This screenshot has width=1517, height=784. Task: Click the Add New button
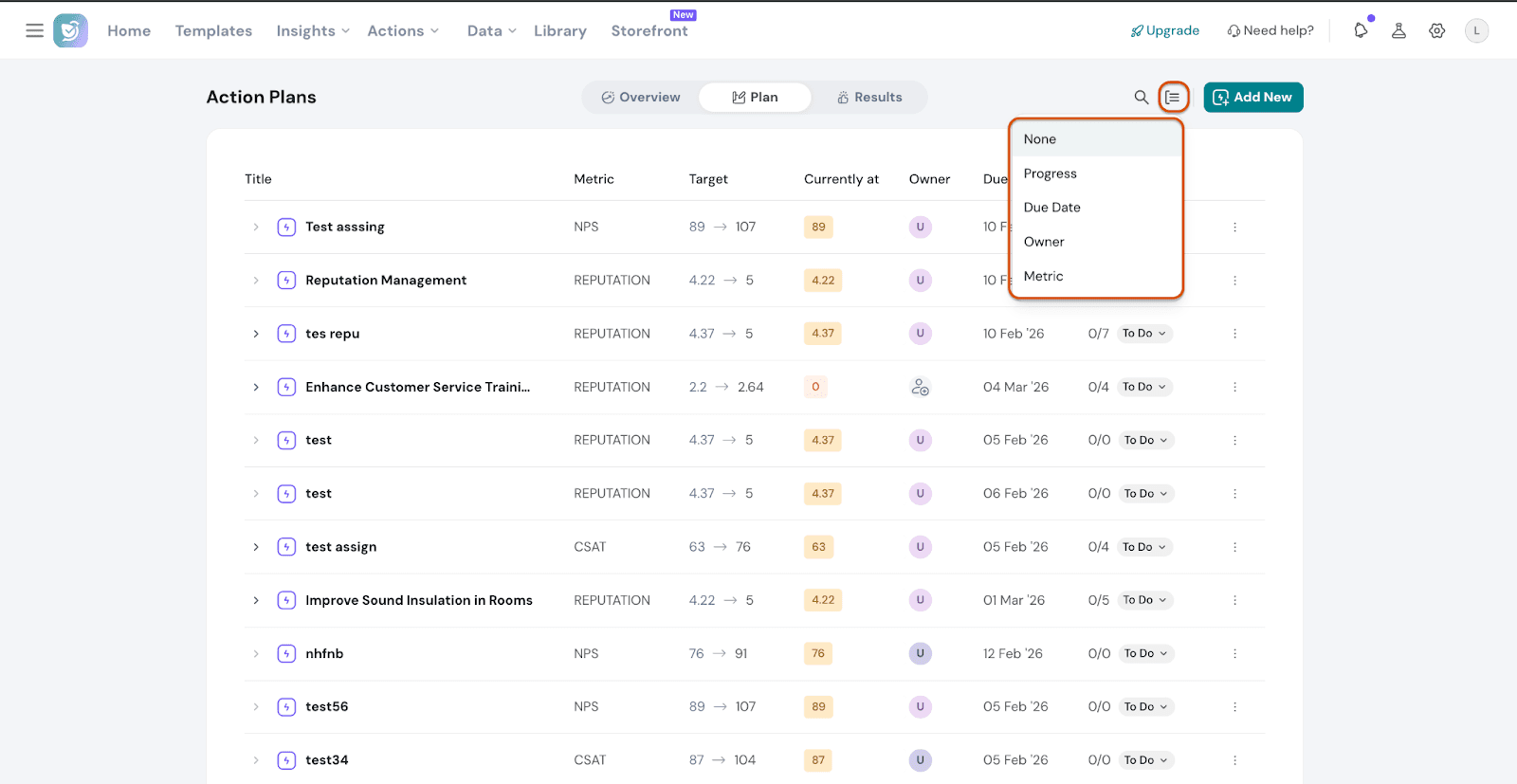[1252, 97]
